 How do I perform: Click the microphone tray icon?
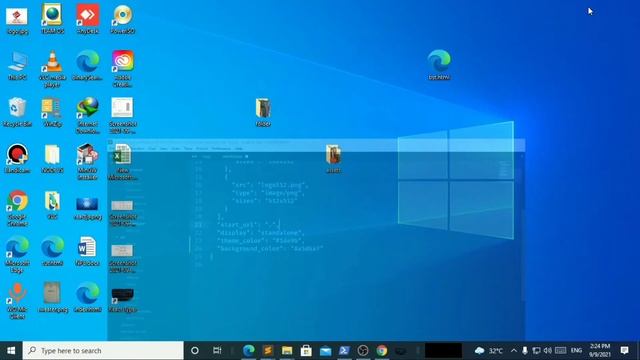pos(525,351)
